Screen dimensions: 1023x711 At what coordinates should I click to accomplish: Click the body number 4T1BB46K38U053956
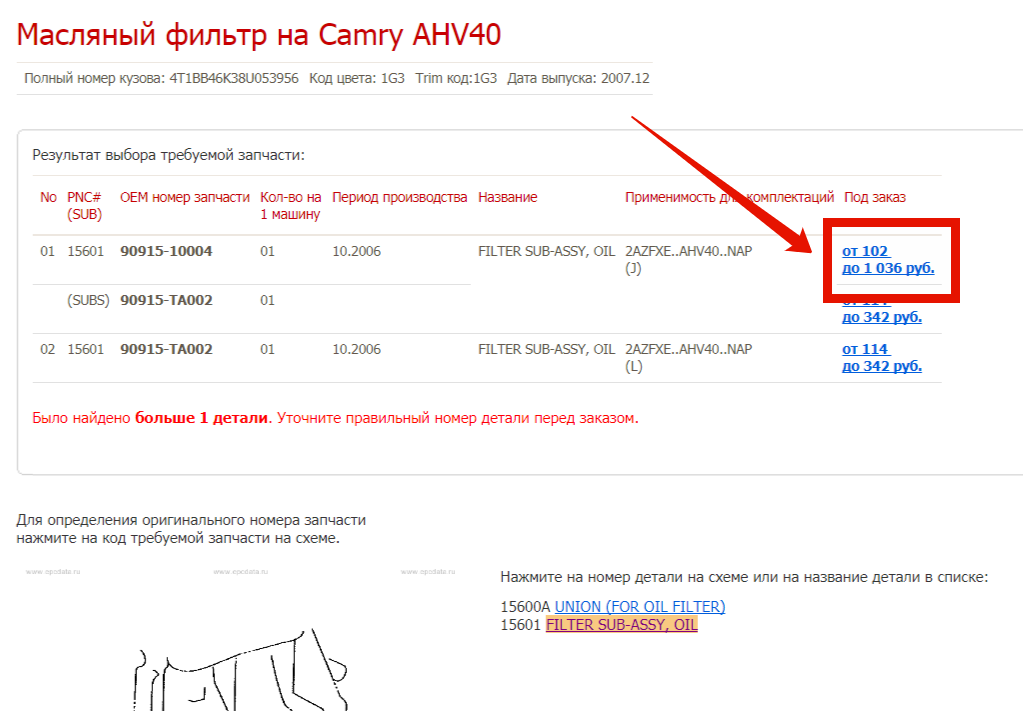(234, 78)
